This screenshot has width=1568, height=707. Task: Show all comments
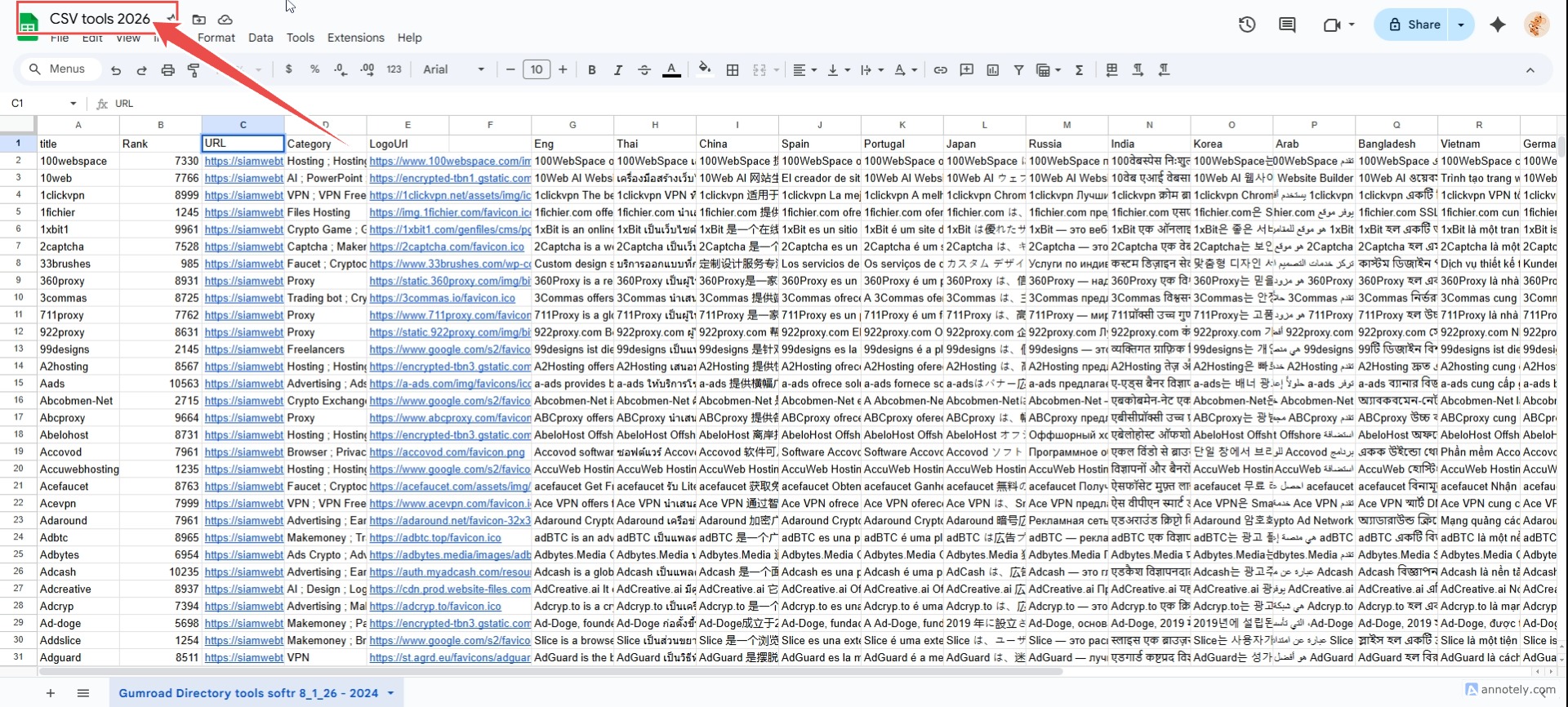pos(1287,24)
